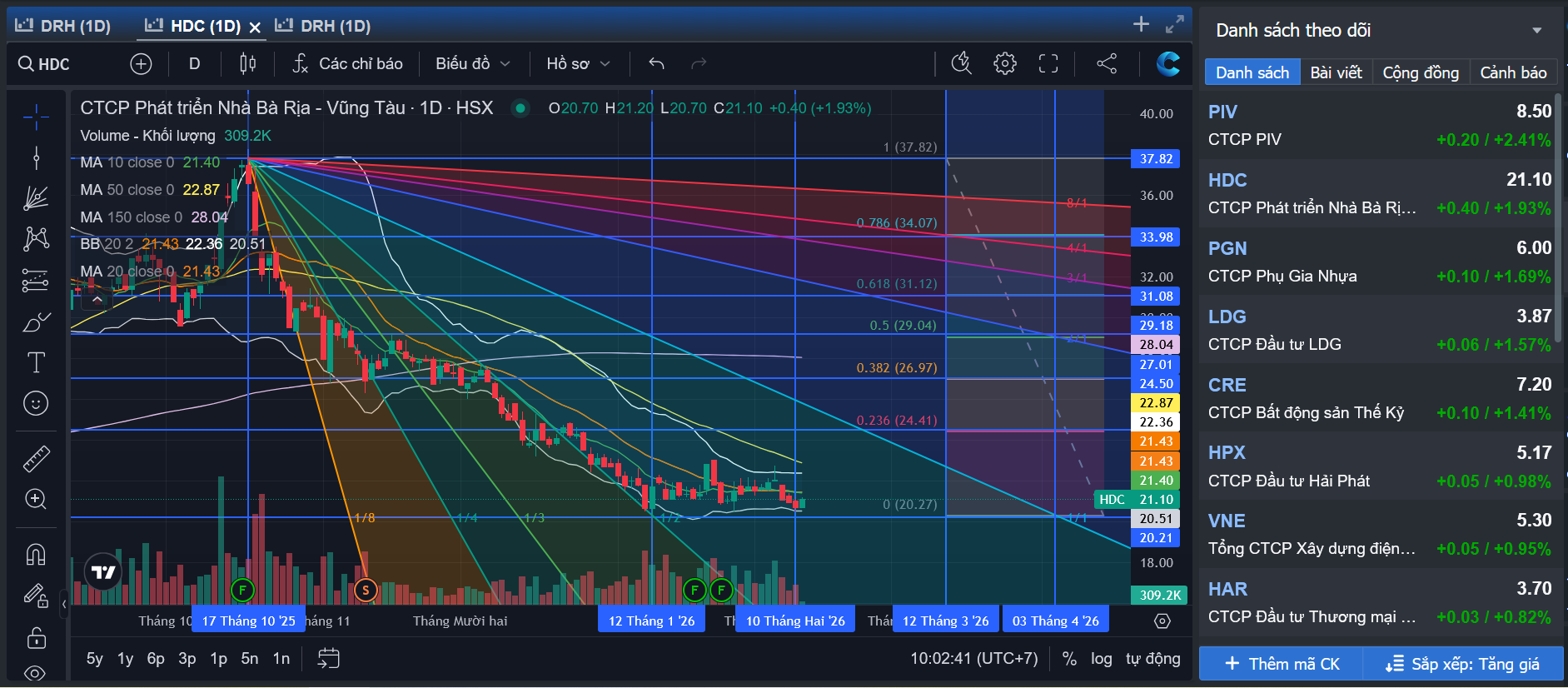Open chart settings gear in top toolbar
1568x688 pixels.
point(1005,63)
